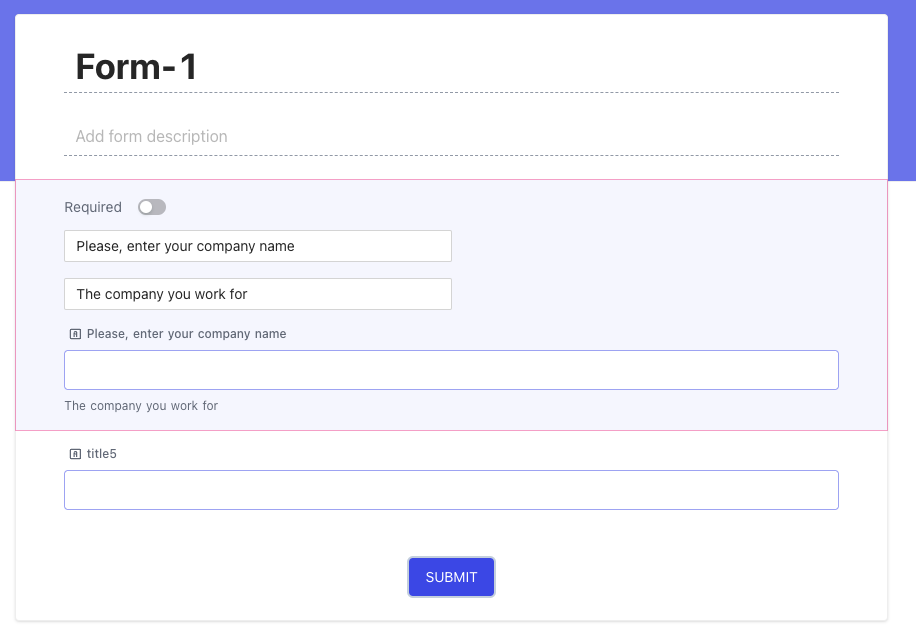Select the text field type icon beside company name question
Image resolution: width=916 pixels, height=641 pixels.
tap(75, 333)
